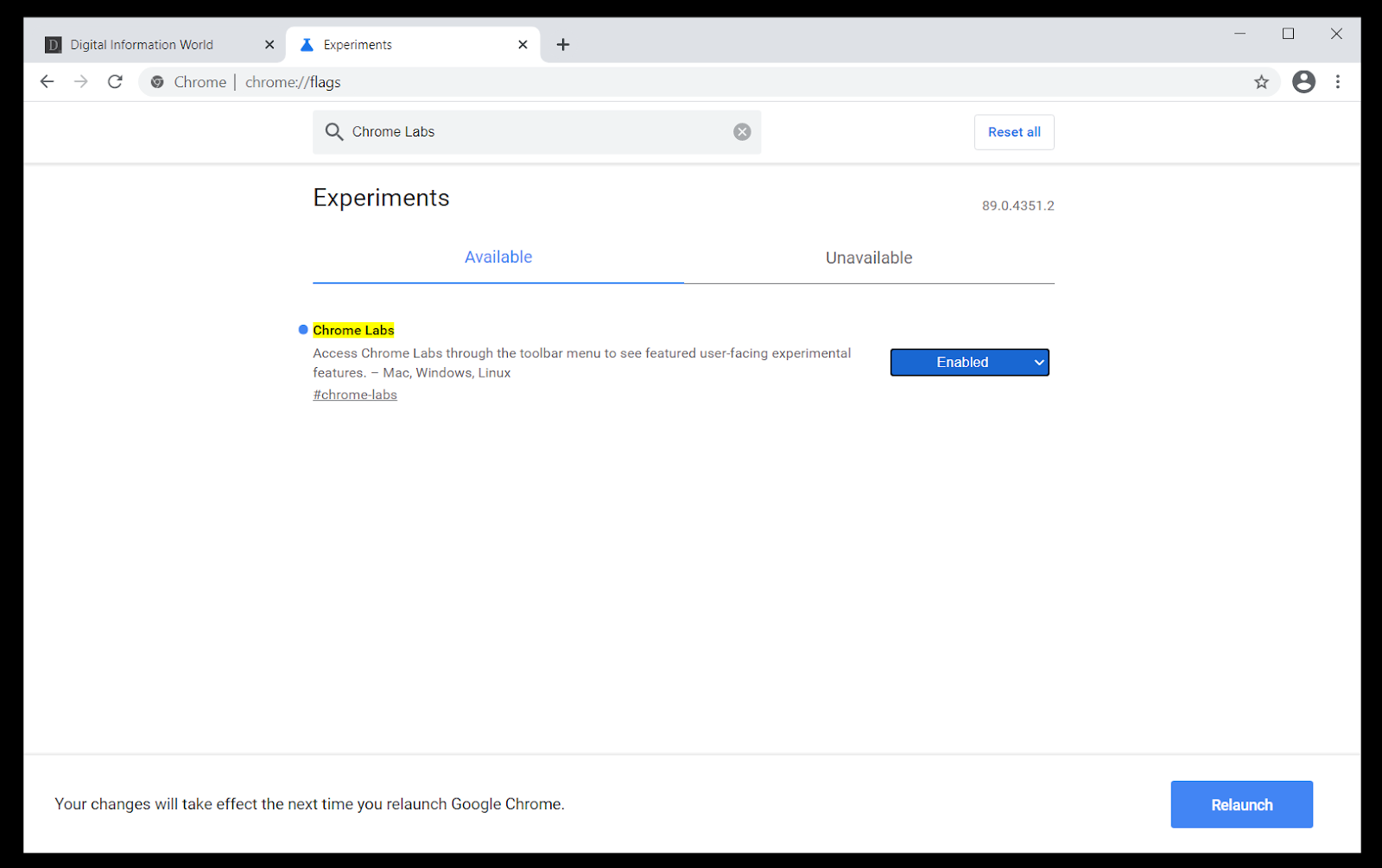The height and width of the screenshot is (868, 1382).
Task: Click the bookmark star in the address bar
Action: click(x=1262, y=81)
